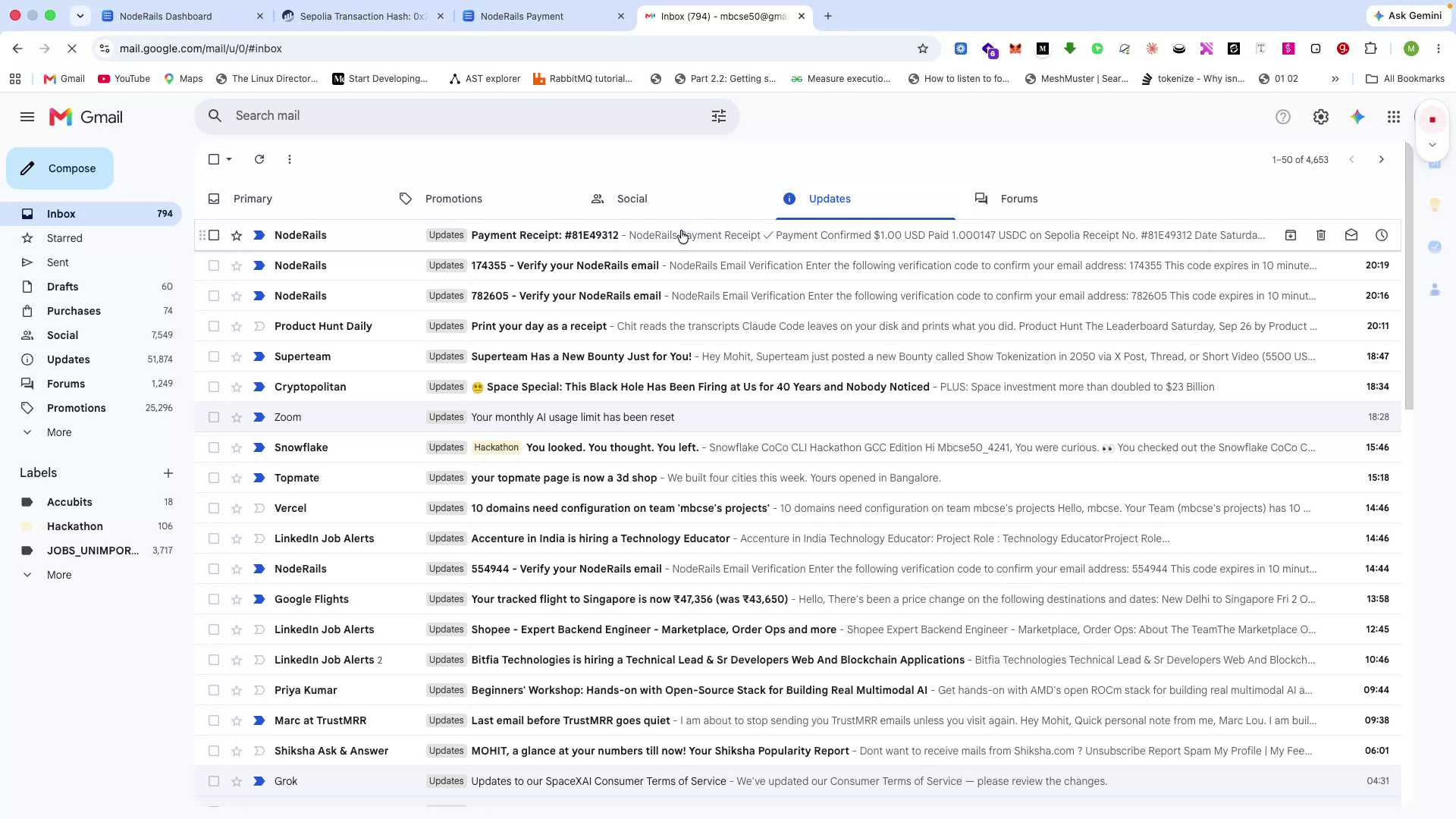Image resolution: width=1456 pixels, height=819 pixels.
Task: Select the Vercel email checkbox
Action: click(x=214, y=508)
